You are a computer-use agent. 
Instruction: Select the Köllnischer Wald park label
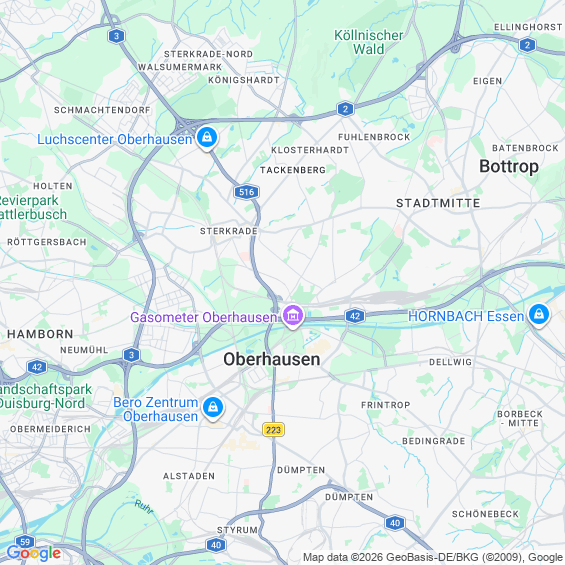tap(368, 42)
